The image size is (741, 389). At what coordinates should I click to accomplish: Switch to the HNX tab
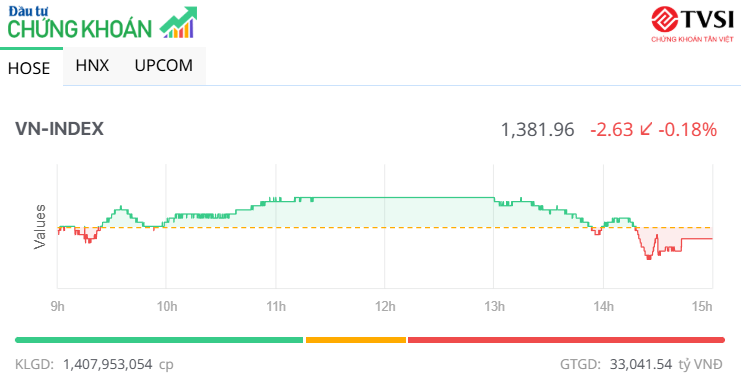pos(92,65)
